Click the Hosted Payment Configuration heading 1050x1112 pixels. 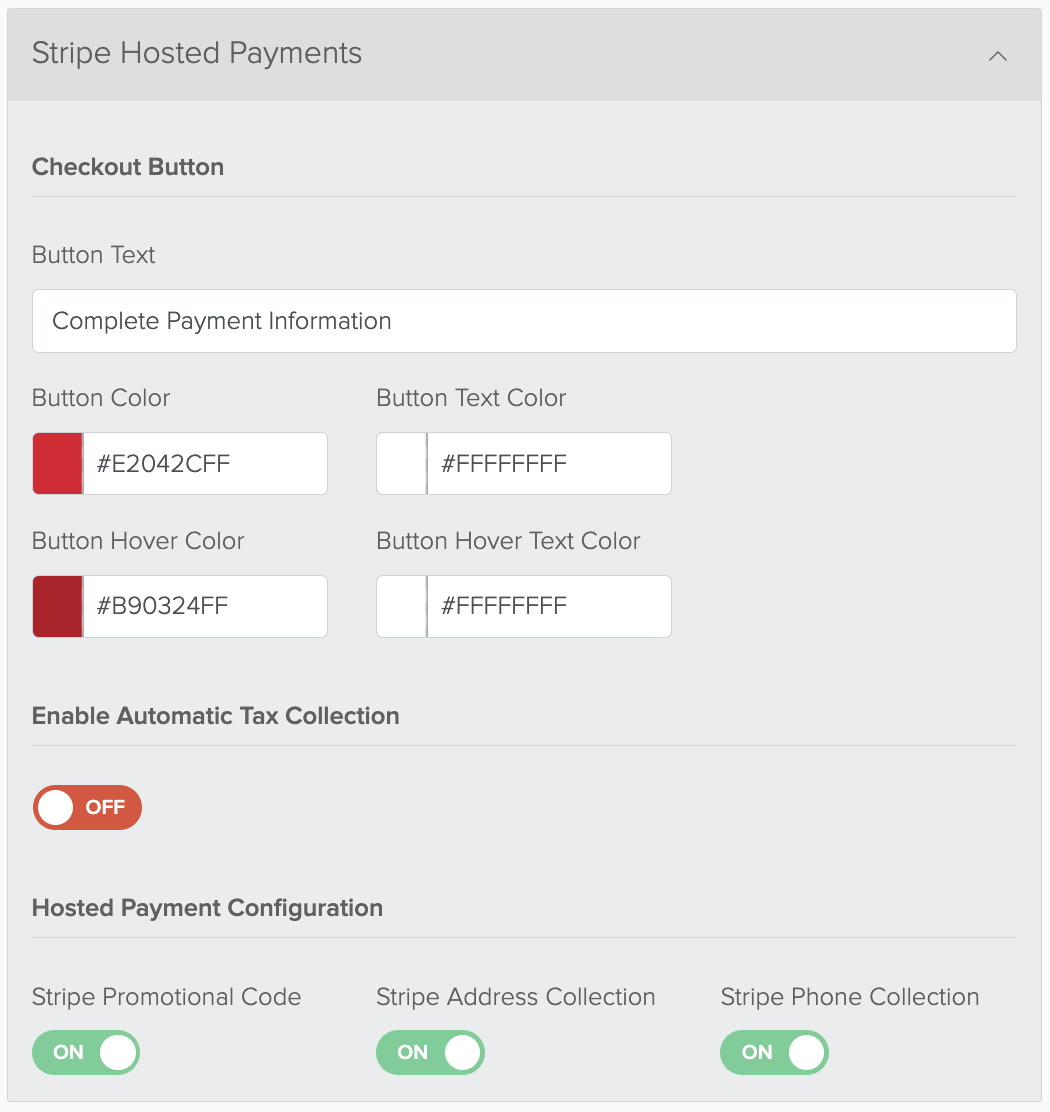tap(207, 908)
